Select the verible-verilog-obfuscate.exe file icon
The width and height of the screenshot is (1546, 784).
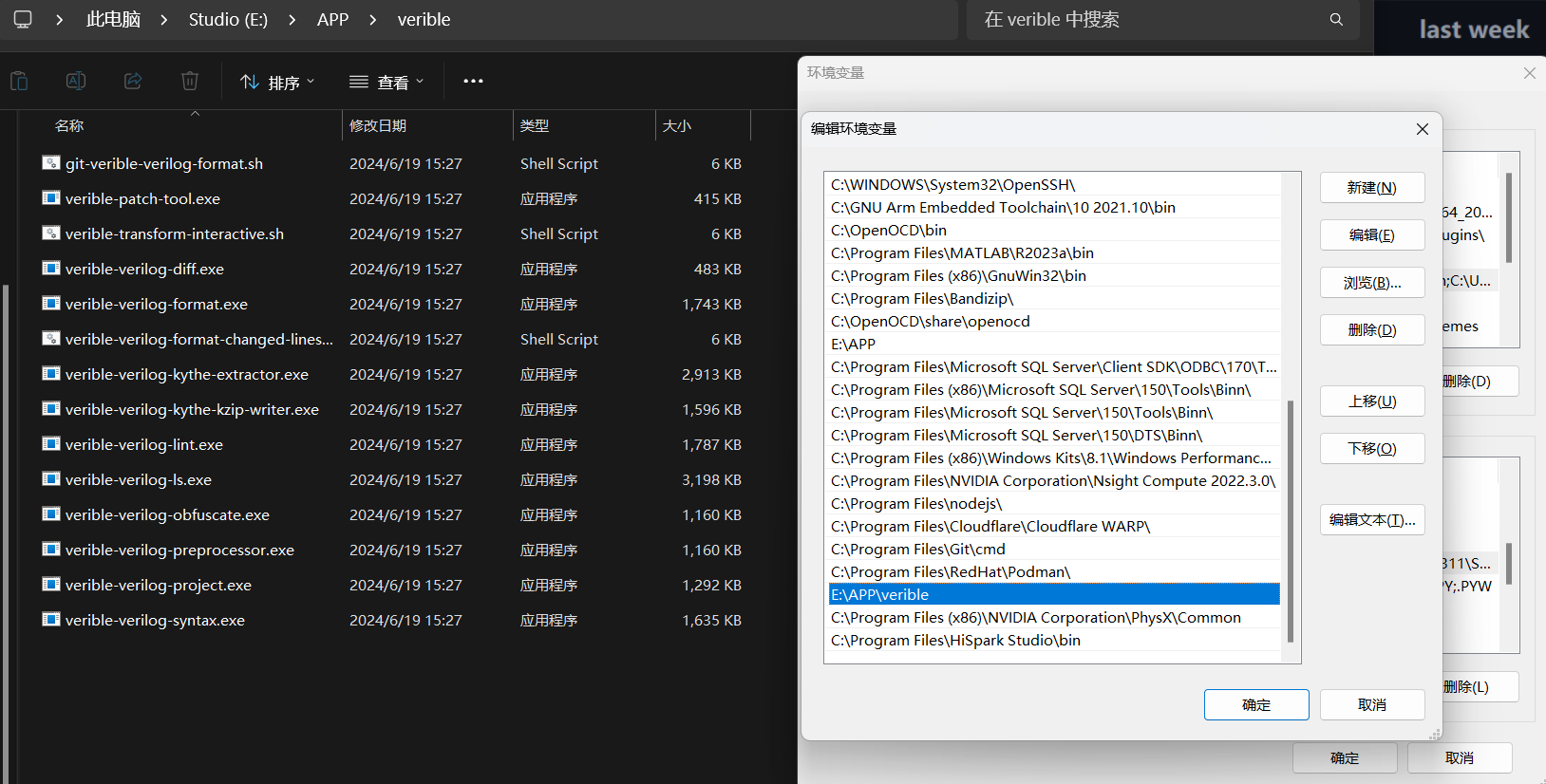click(51, 514)
